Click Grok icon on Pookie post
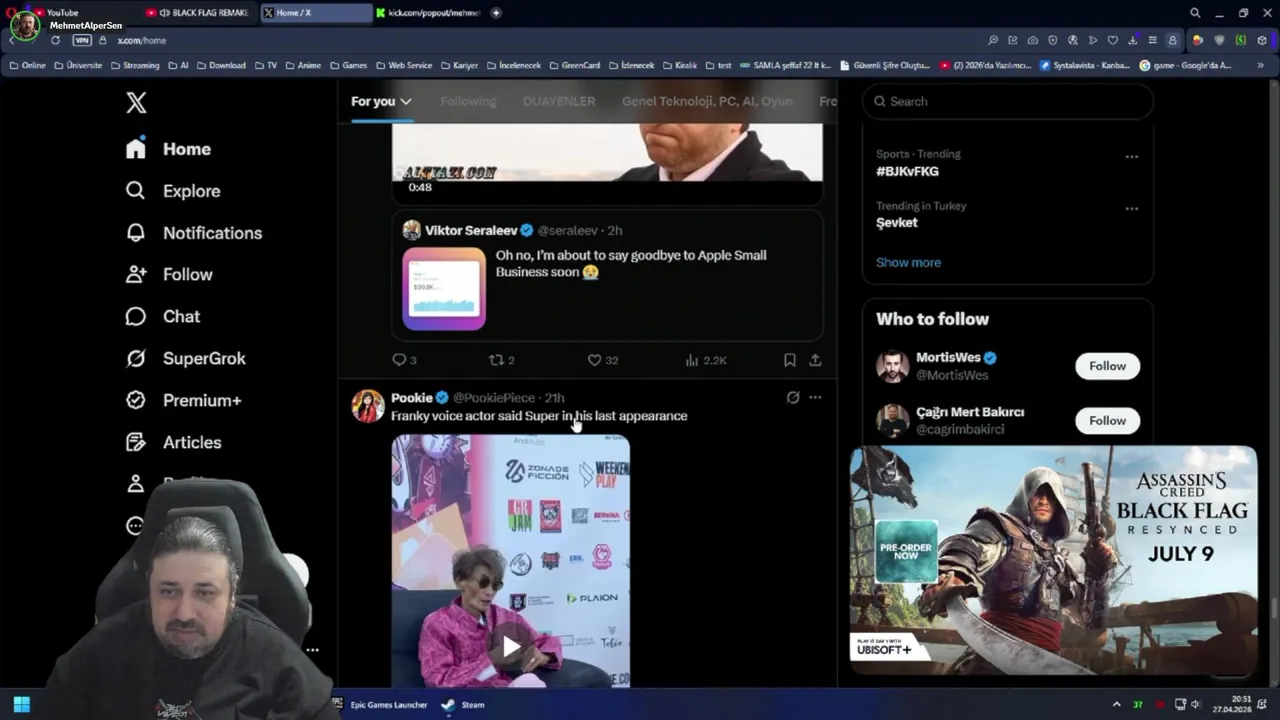Viewport: 1280px width, 720px height. pyautogui.click(x=793, y=397)
